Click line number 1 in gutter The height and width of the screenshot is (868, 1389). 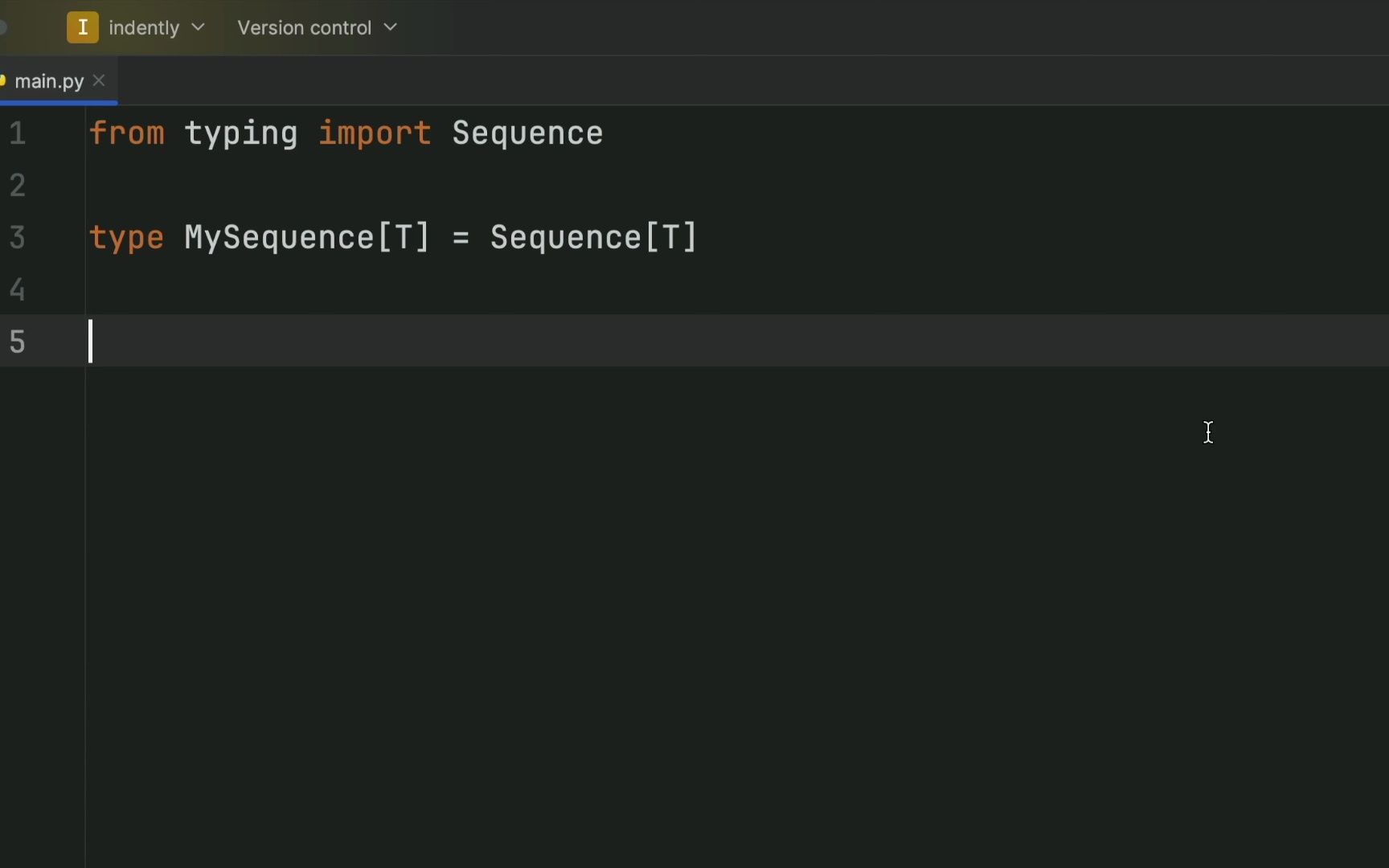(x=18, y=133)
